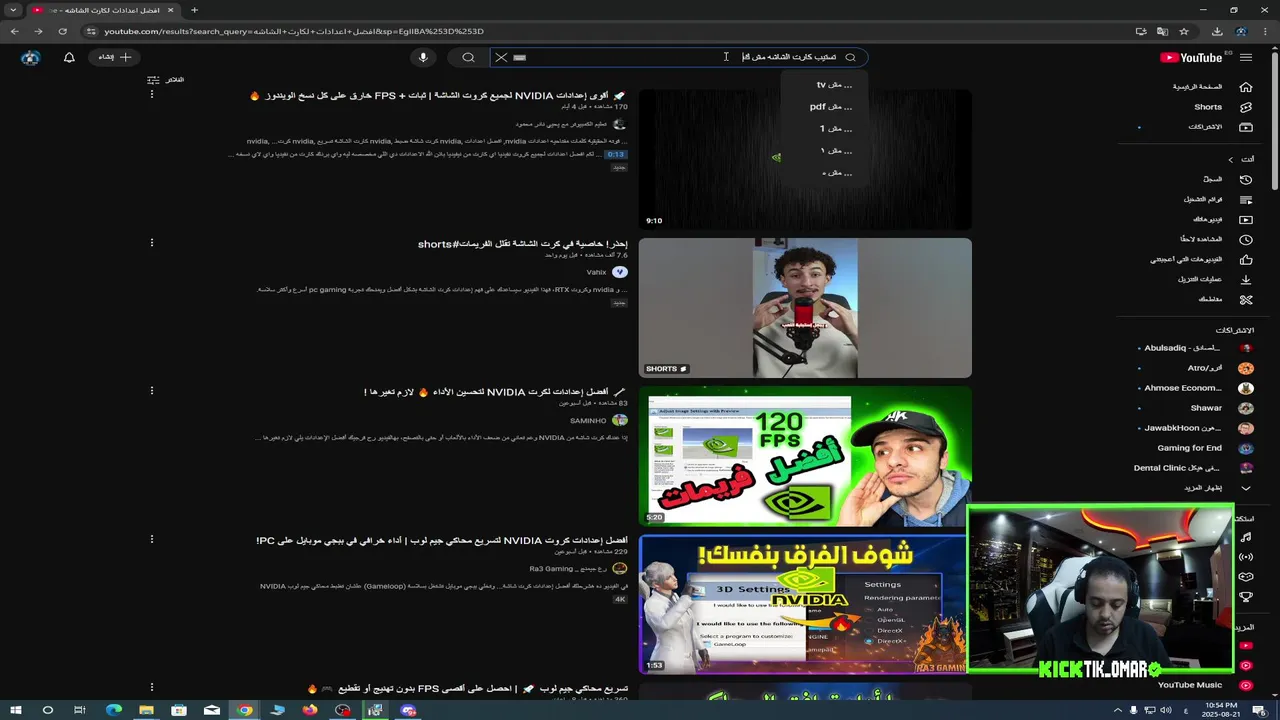Open notifications bell icon
The image size is (1280, 720).
point(69,57)
